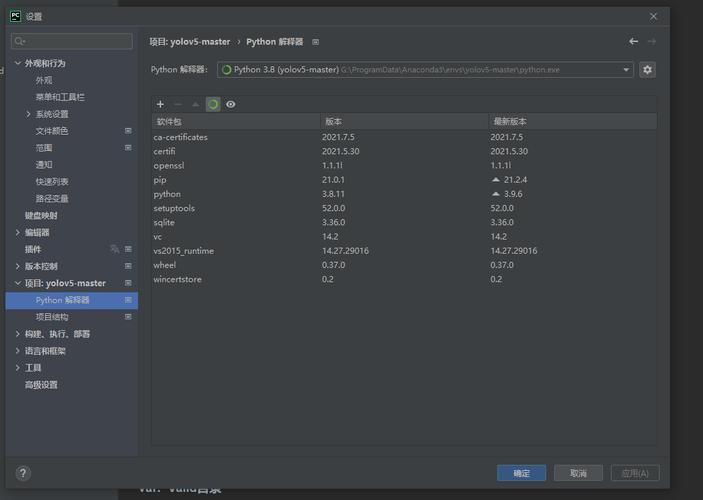This screenshot has height=500, width=703.
Task: Click project-level icon beside 范围
Action: coord(128,148)
